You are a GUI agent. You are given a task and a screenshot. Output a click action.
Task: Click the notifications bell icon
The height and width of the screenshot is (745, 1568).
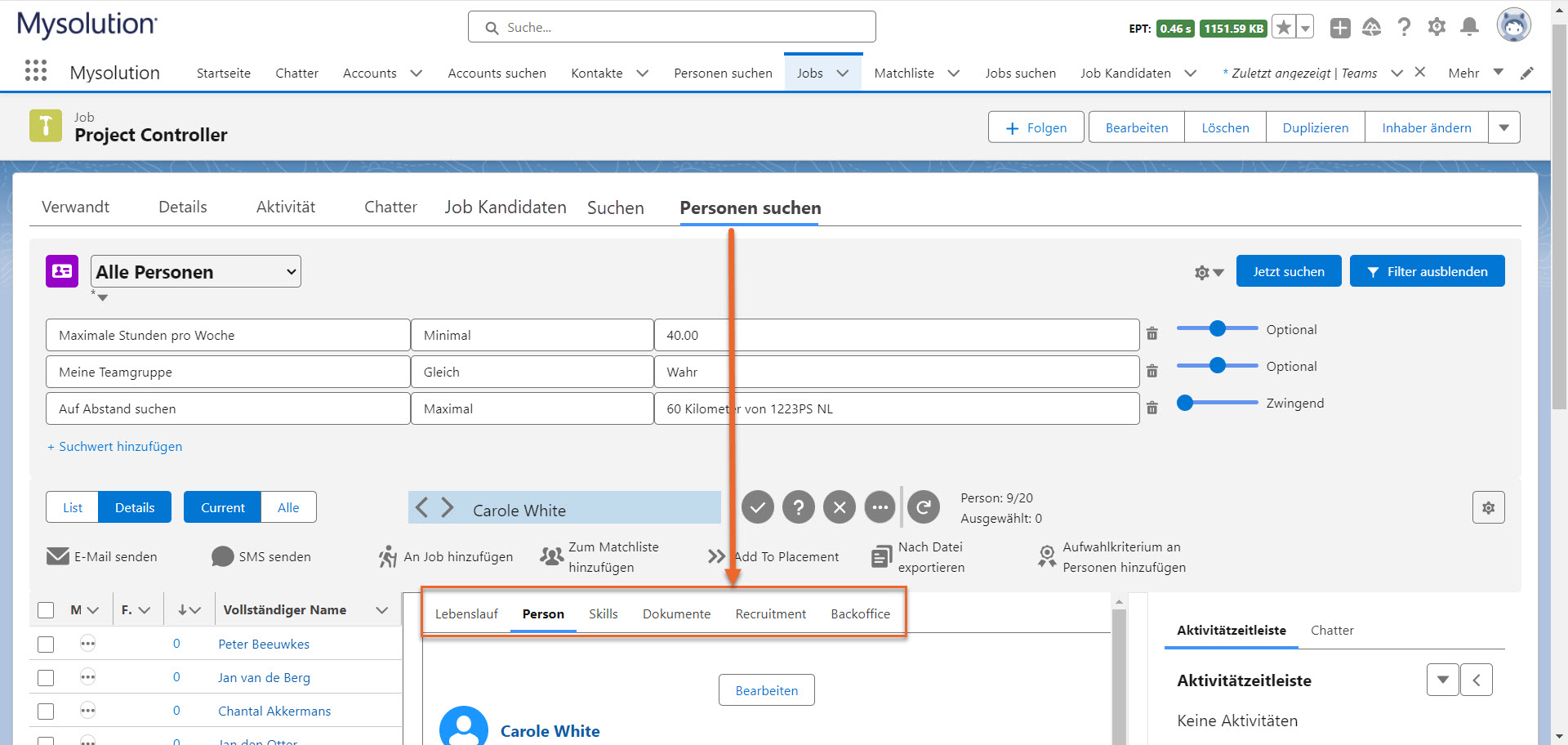coord(1469,27)
